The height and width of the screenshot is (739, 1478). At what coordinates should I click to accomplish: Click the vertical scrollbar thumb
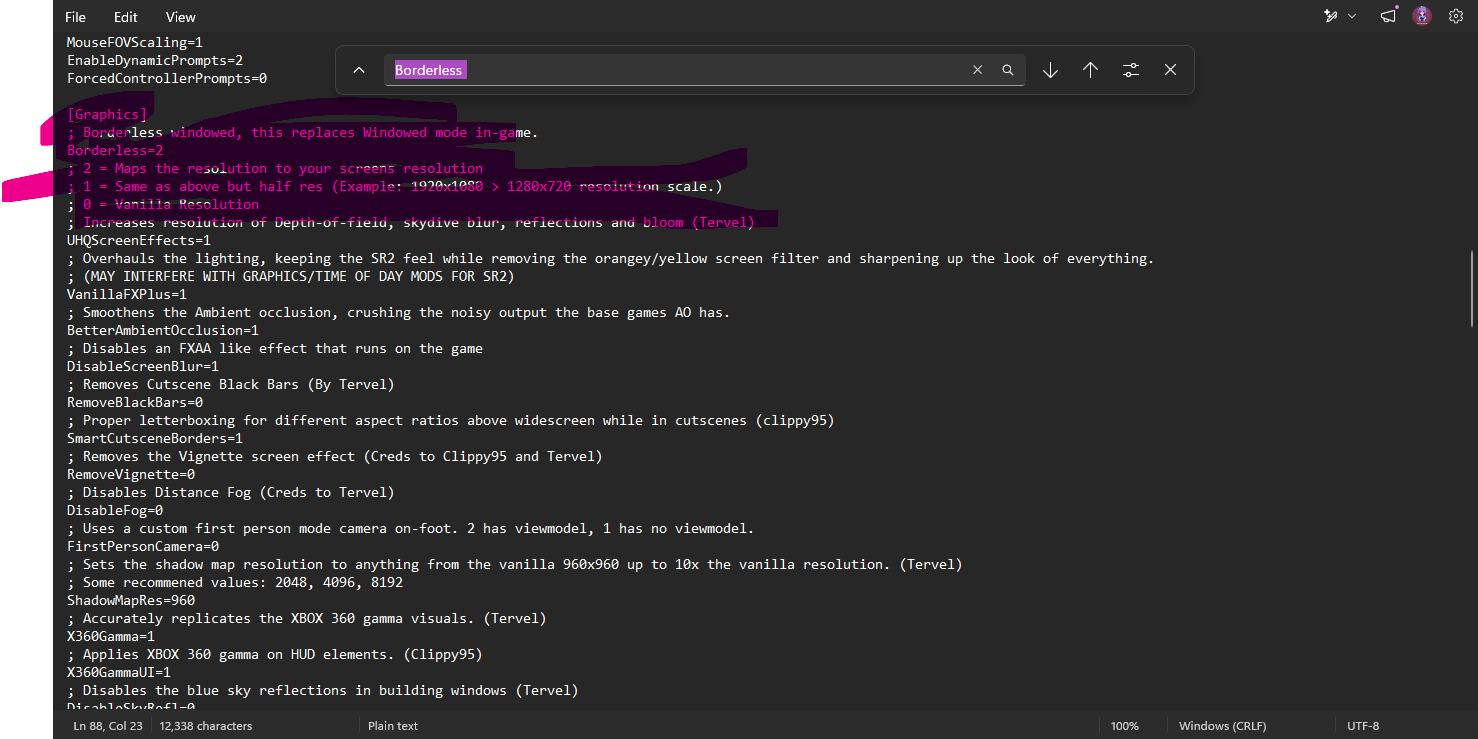coord(1472,288)
